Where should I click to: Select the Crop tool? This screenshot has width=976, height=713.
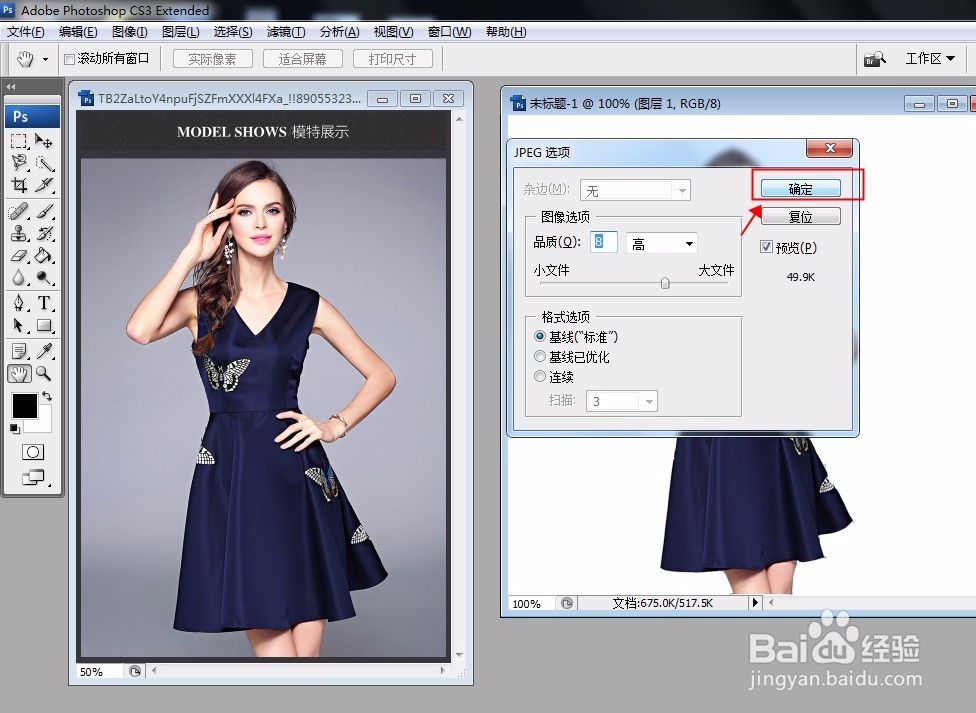[x=19, y=185]
